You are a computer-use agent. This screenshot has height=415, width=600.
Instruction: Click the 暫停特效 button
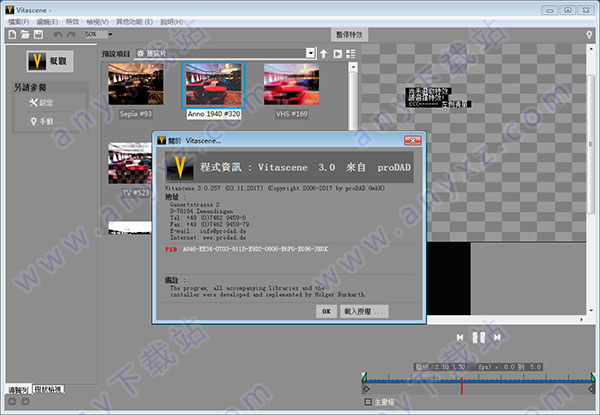[349, 35]
